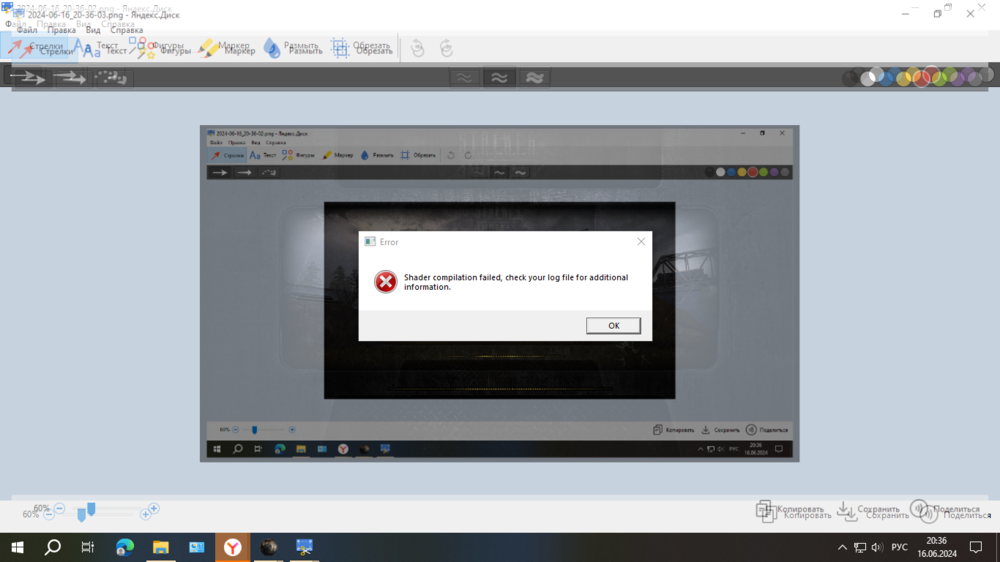Save the image with Сохранить
1000x562 pixels.
click(x=873, y=512)
